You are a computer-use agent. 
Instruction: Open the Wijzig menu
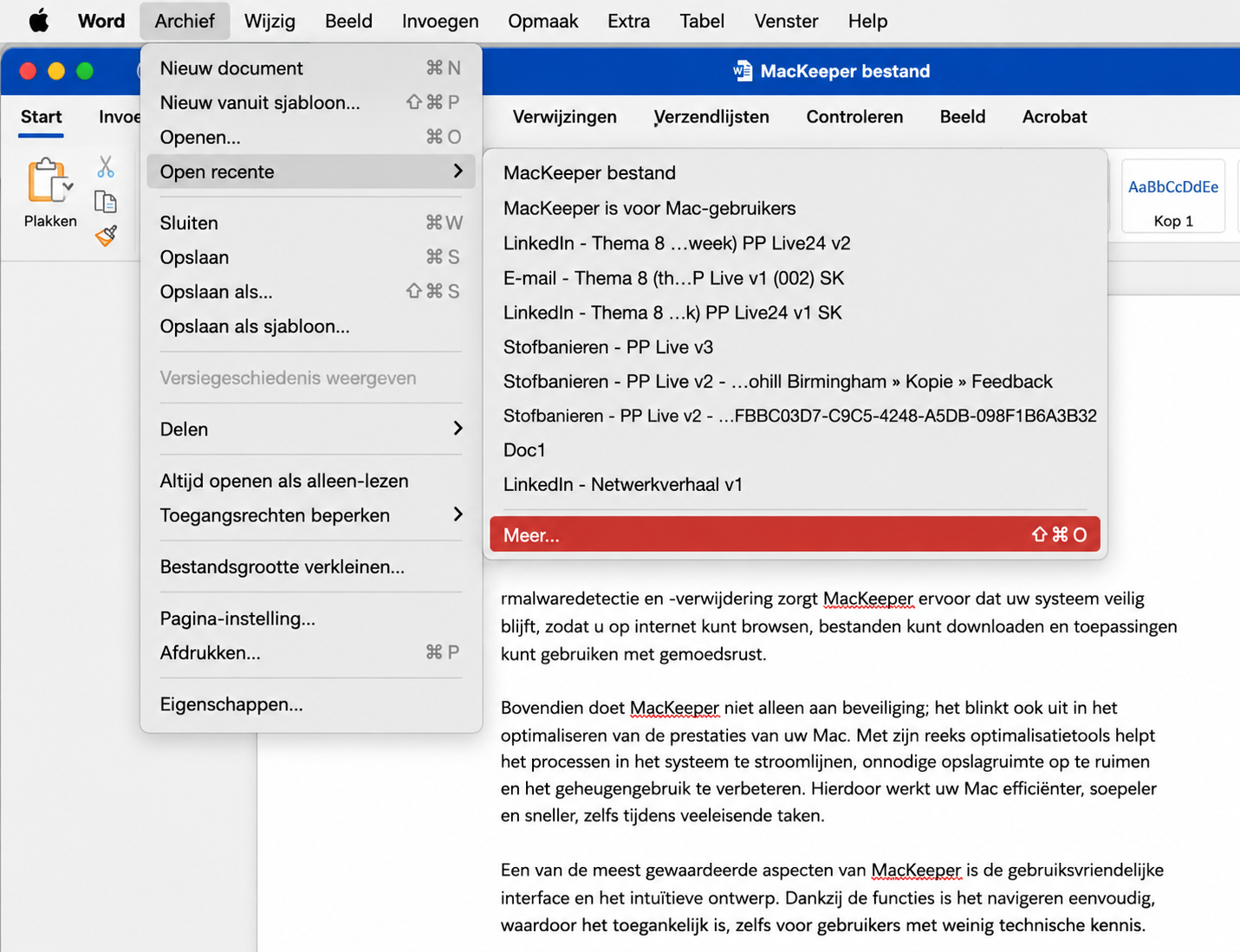click(x=269, y=21)
